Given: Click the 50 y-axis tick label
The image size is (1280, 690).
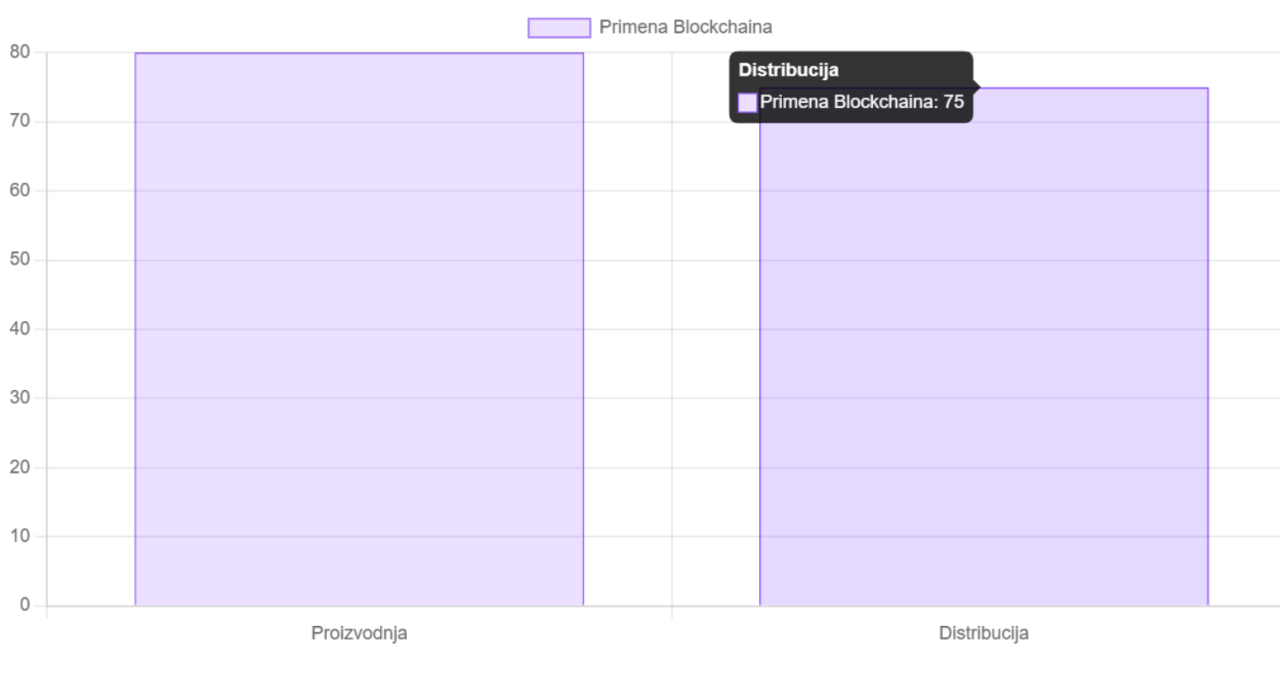Looking at the screenshot, I should click(21, 259).
